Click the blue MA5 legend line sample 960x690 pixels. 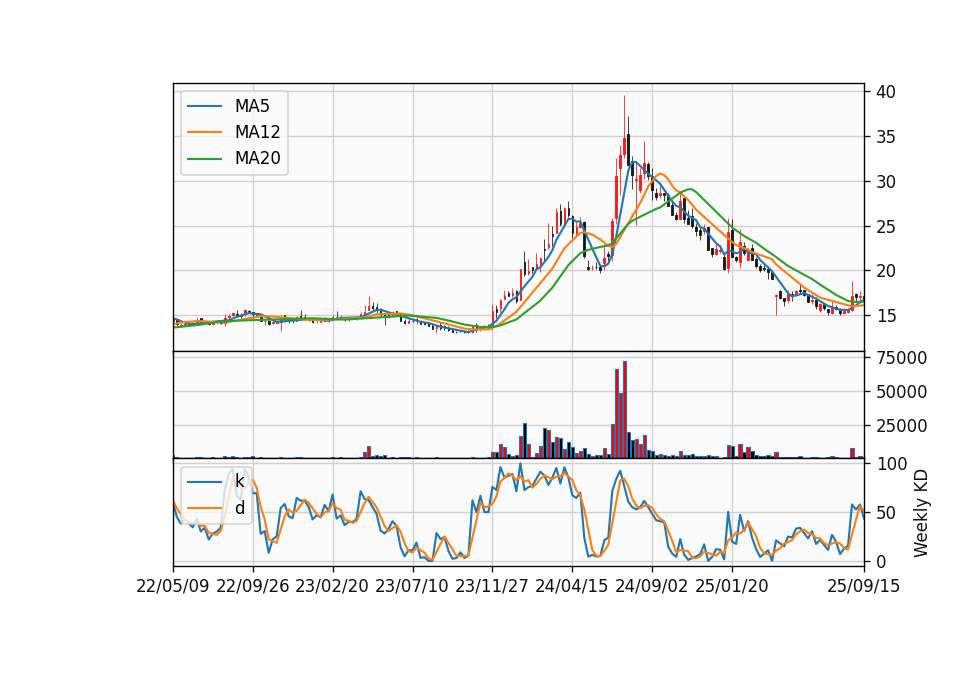[204, 106]
